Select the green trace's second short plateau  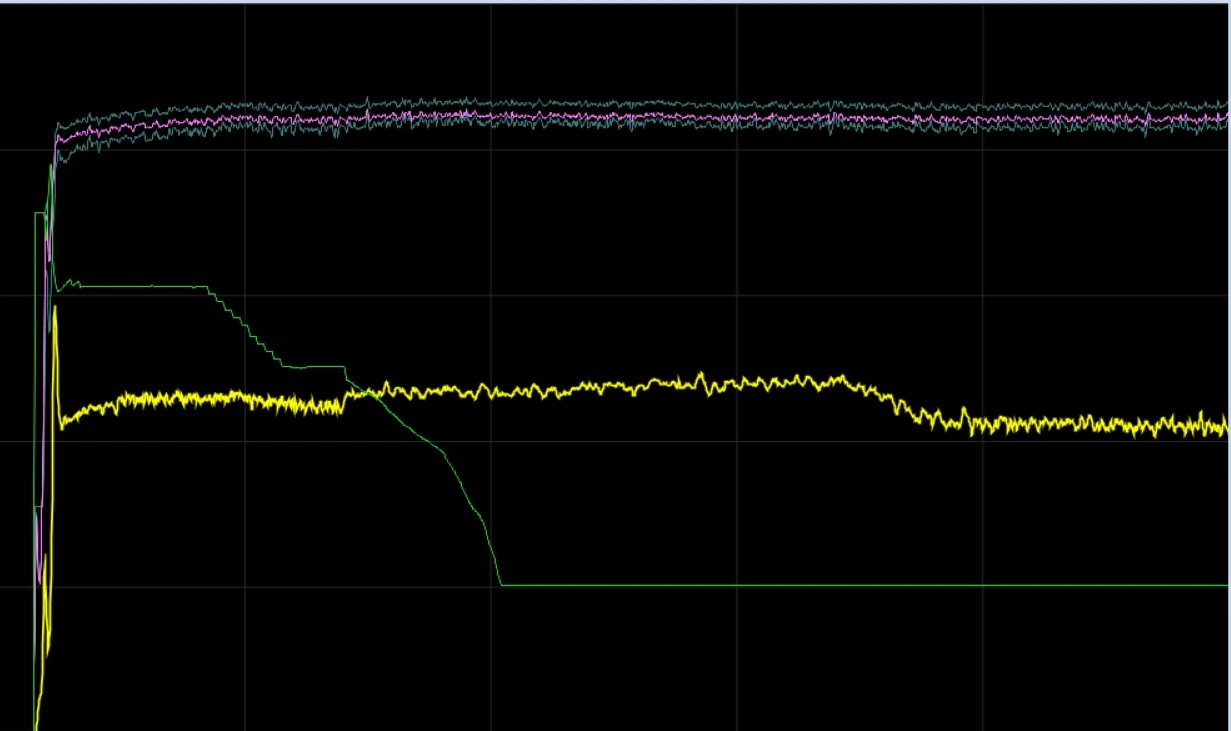(x=315, y=367)
